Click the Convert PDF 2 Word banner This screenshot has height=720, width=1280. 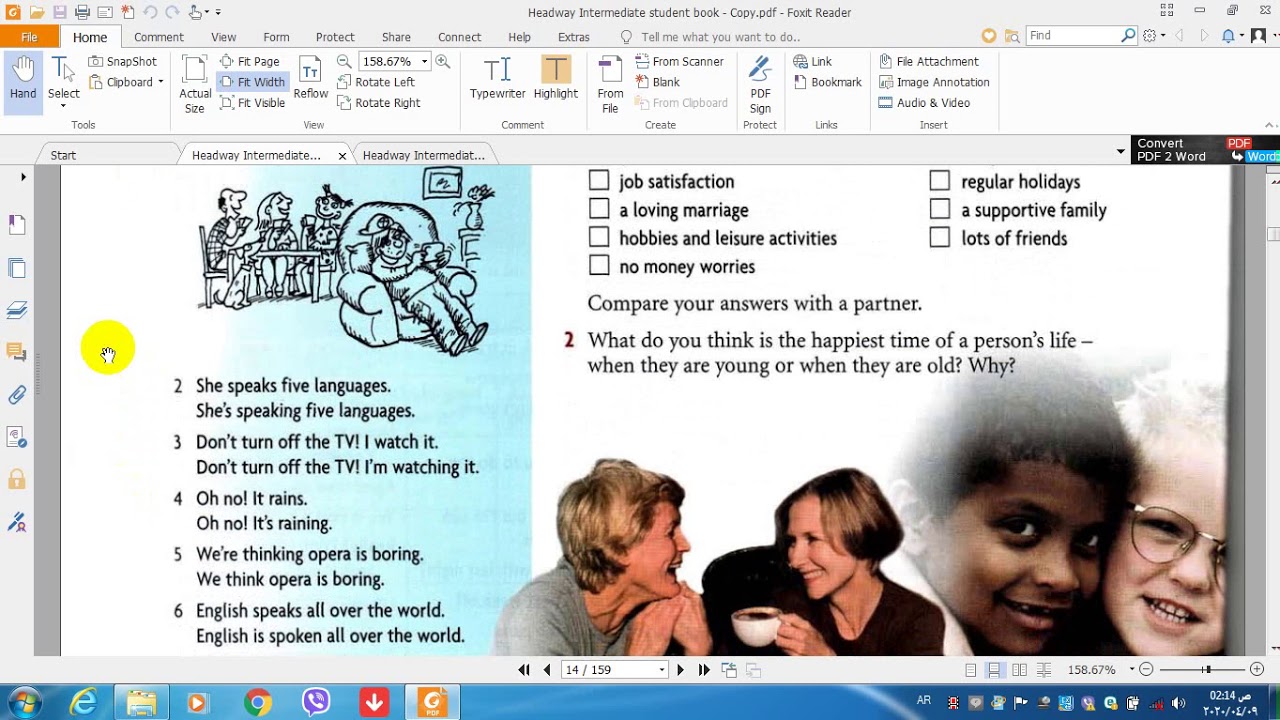(x=1205, y=150)
